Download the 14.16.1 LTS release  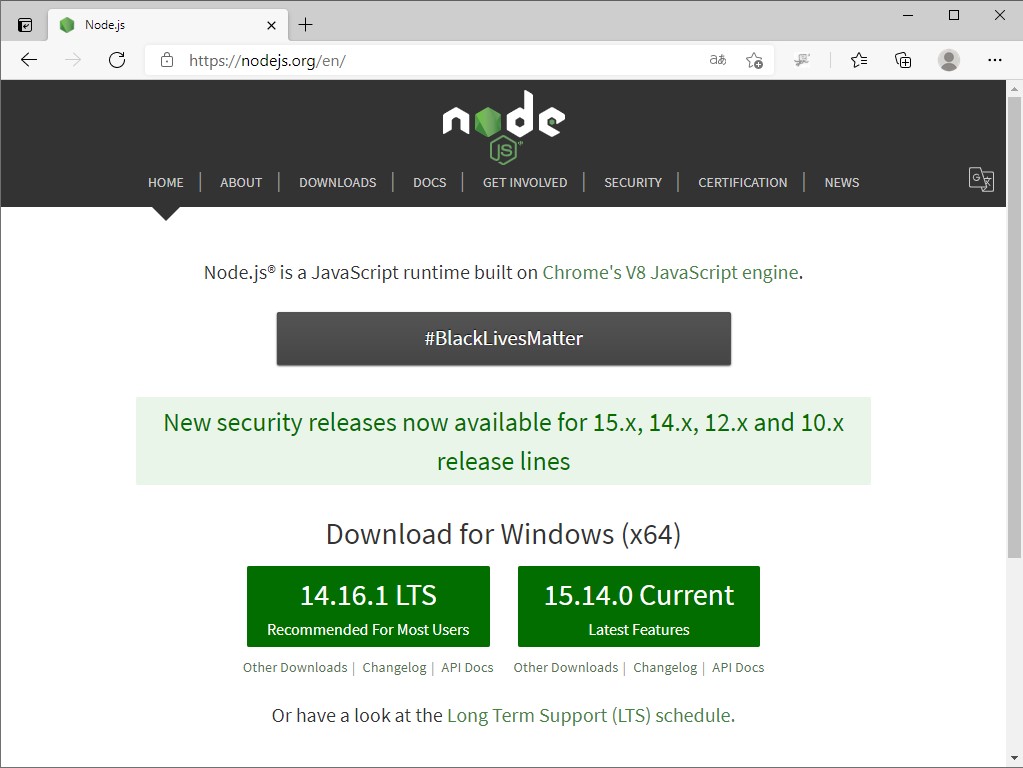(x=367, y=606)
